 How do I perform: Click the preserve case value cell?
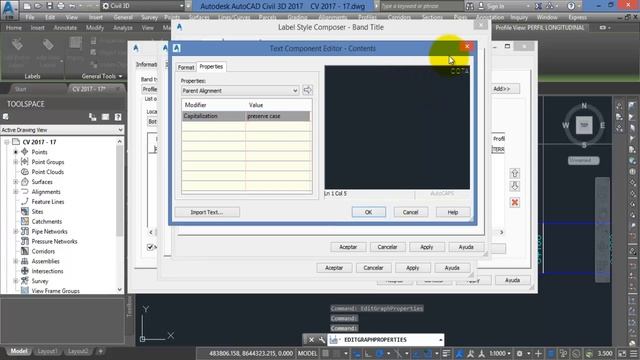278,116
